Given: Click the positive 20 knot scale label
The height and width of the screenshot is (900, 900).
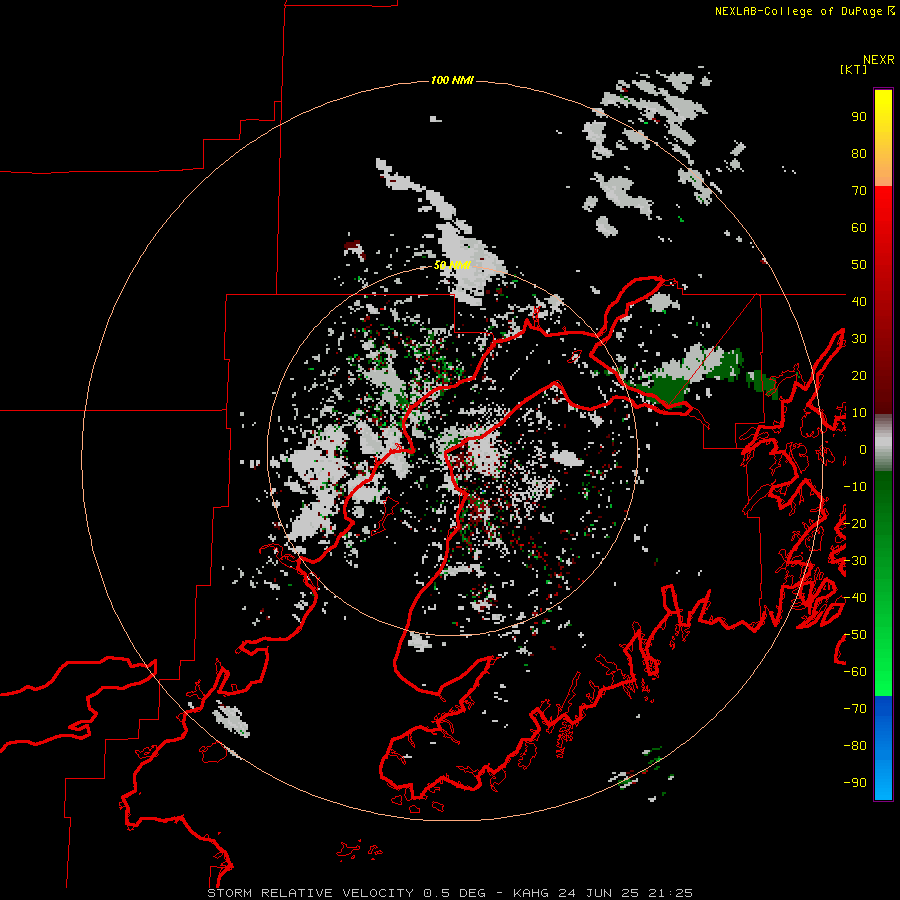Looking at the screenshot, I should coord(859,375).
